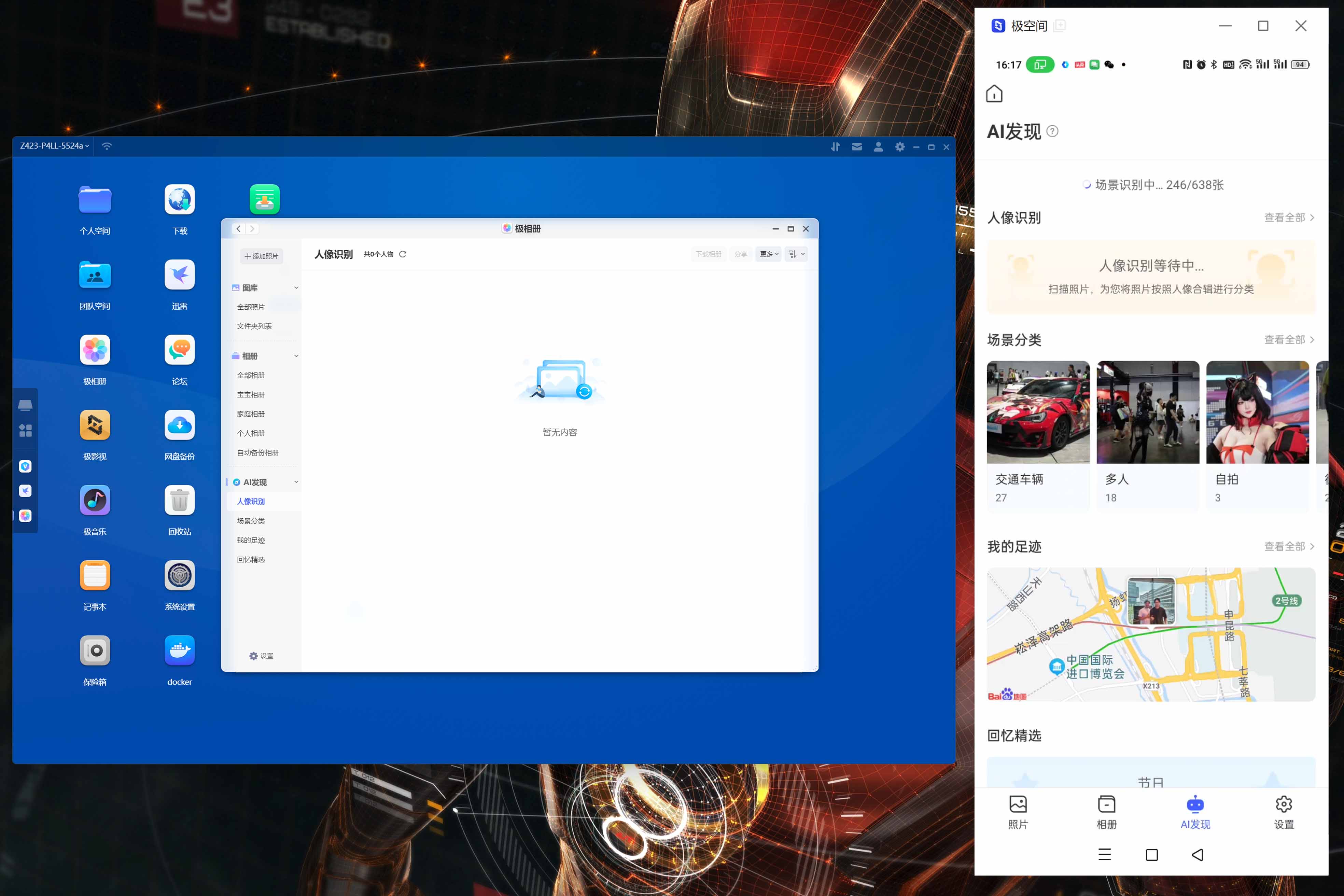This screenshot has height=896, width=1344.
Task: Open the 保险箱 safe icon
Action: pyautogui.click(x=95, y=650)
